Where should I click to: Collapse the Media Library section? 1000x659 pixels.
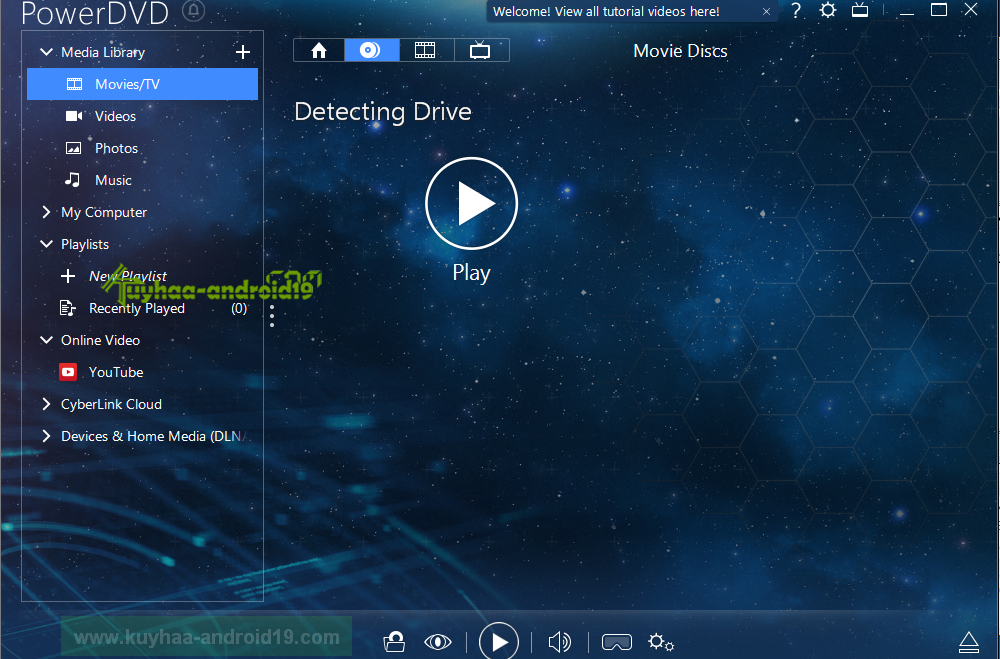(x=46, y=52)
